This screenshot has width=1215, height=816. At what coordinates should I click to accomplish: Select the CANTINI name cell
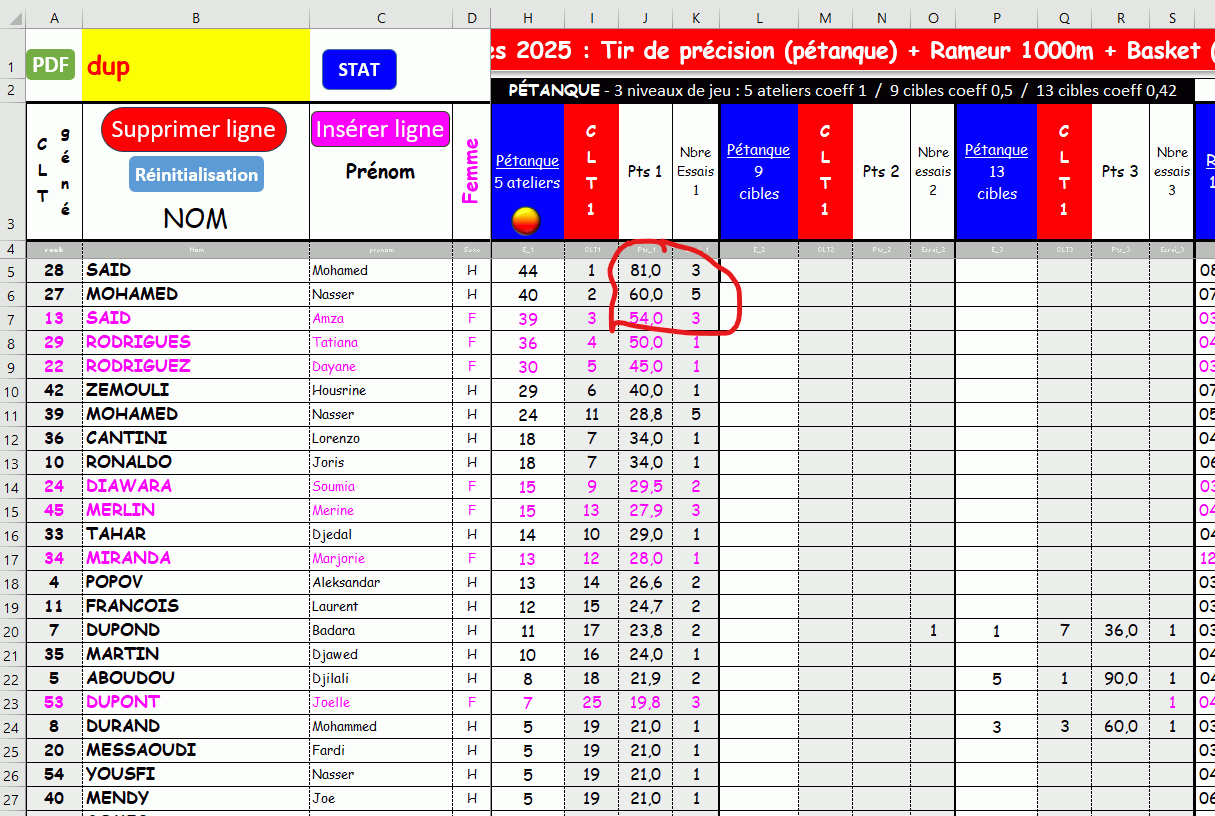click(x=196, y=438)
